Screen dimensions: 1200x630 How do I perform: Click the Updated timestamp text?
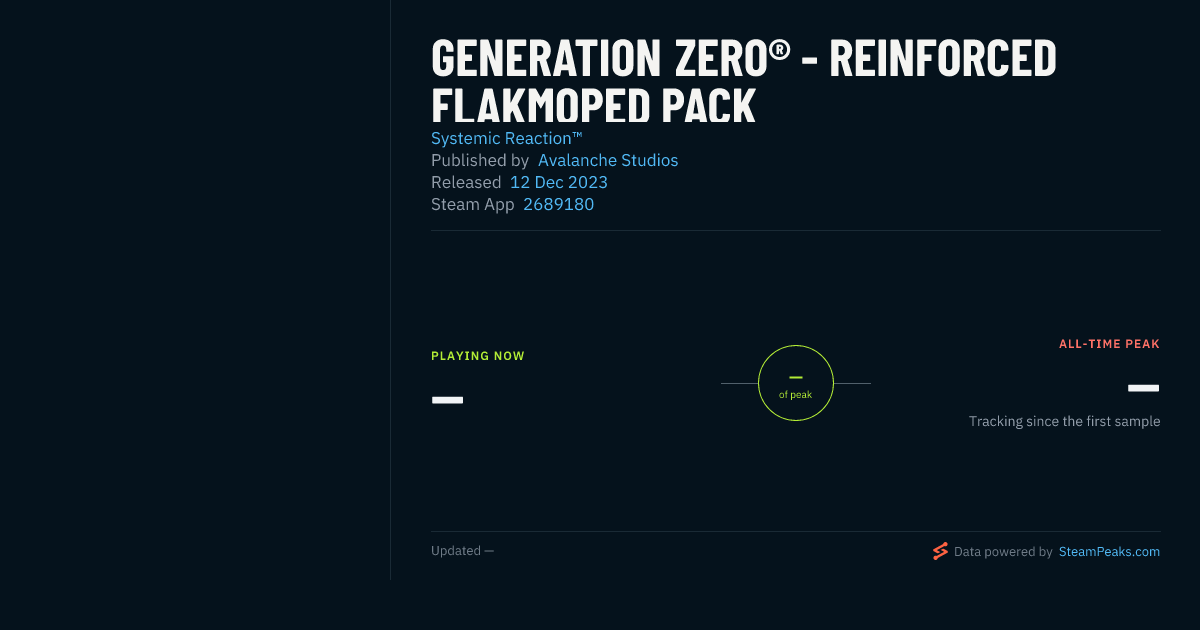pos(462,551)
